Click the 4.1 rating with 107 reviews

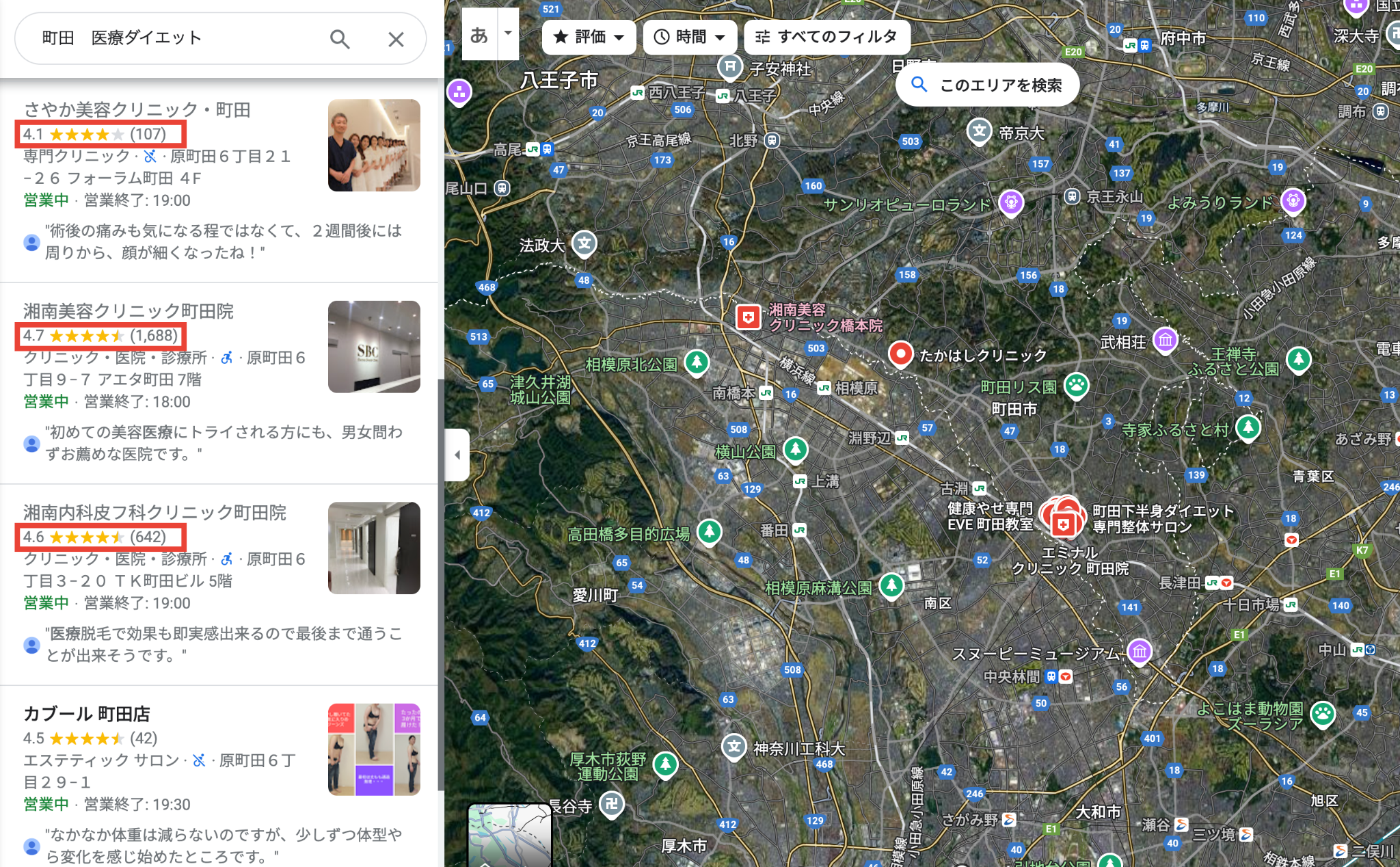(95, 135)
